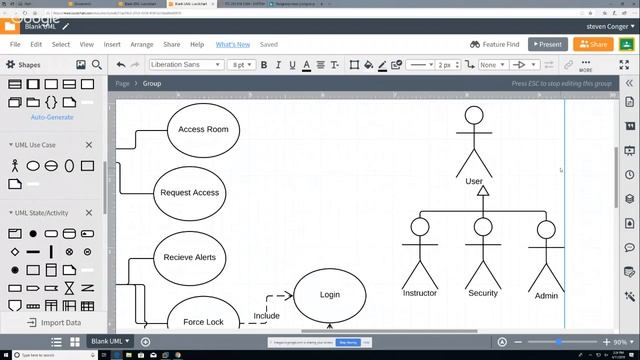The image size is (640, 360).
Task: Open the fill color bucket
Action: (369, 65)
